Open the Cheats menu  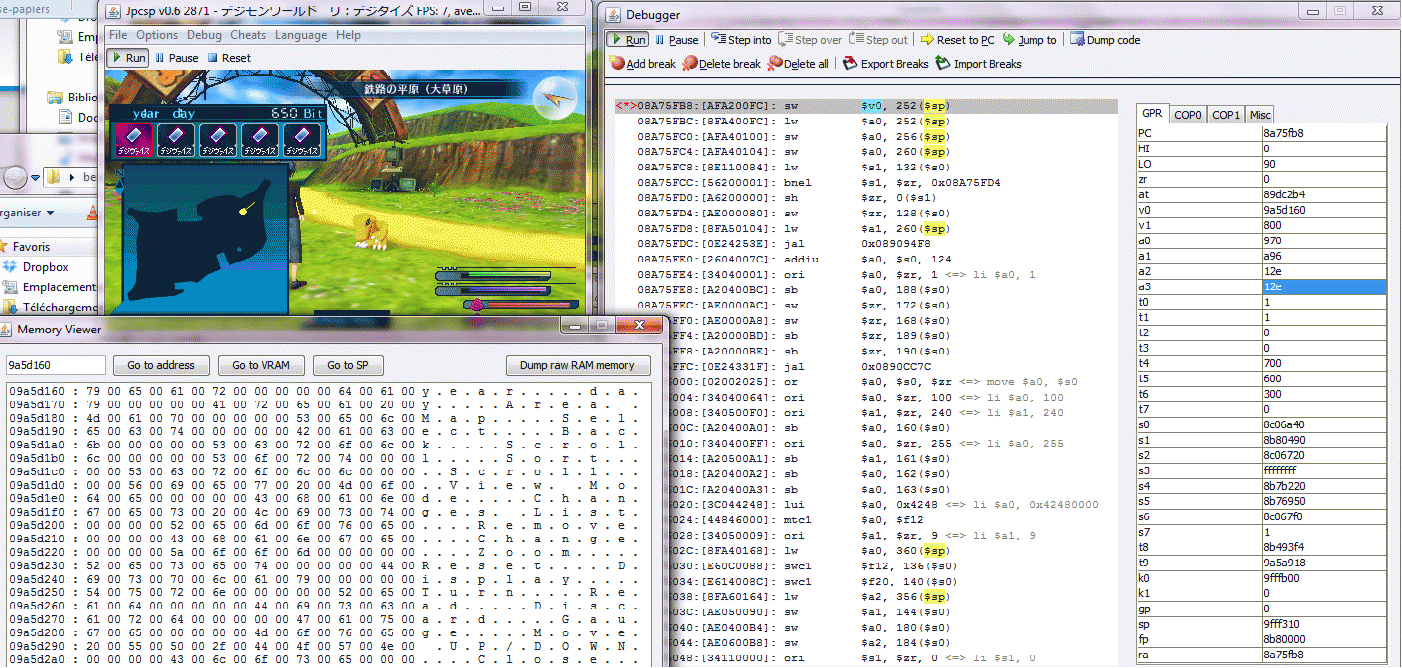click(x=248, y=35)
